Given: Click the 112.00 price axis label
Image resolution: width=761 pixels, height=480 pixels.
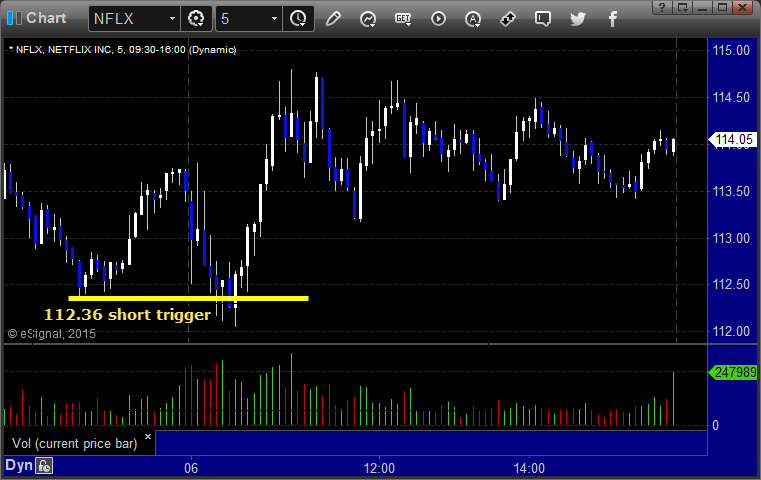Looking at the screenshot, I should pos(731,331).
